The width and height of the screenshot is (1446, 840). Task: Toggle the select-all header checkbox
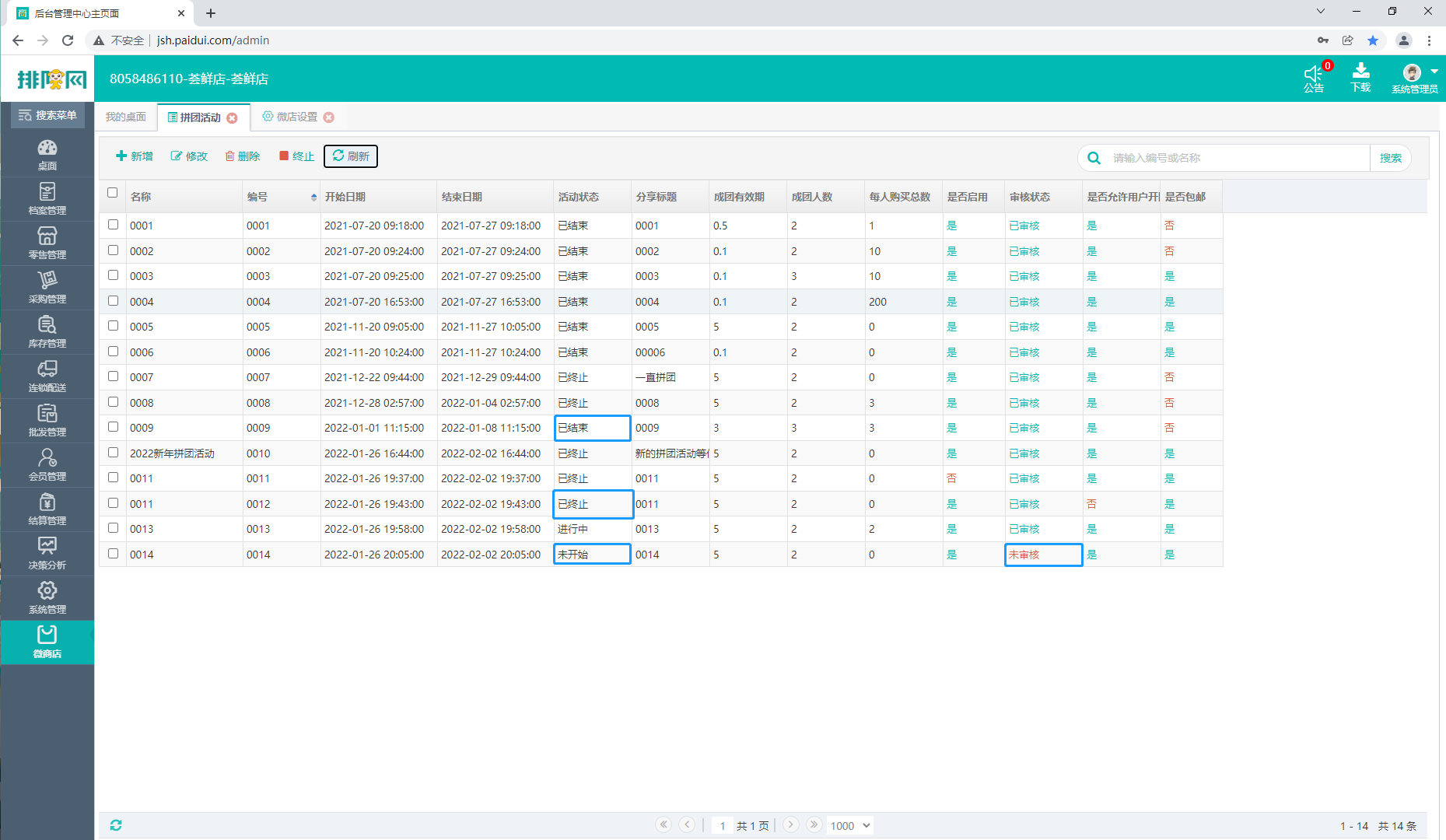(113, 193)
